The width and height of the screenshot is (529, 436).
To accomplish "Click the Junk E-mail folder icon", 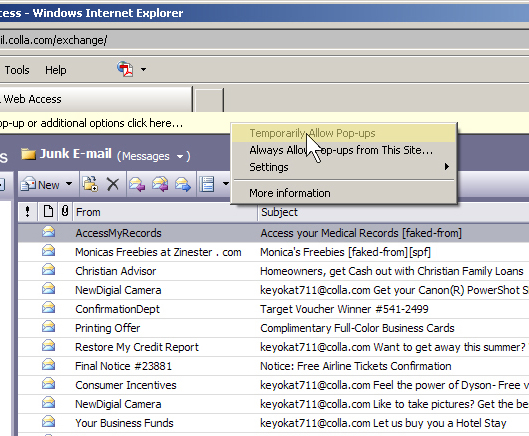I will (x=28, y=154).
